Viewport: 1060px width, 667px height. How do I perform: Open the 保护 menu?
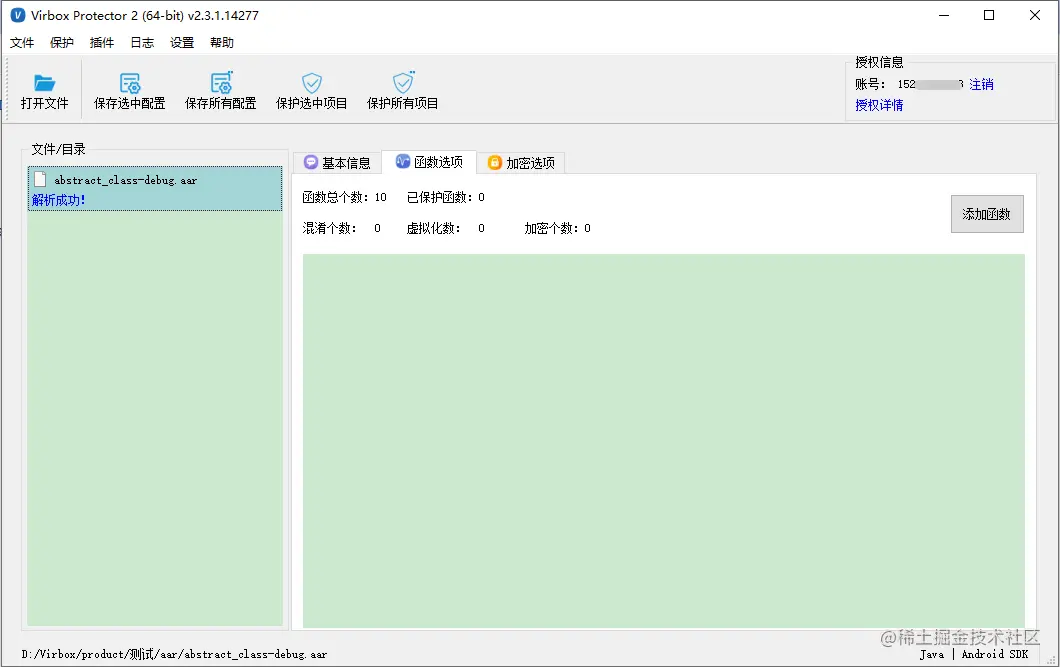[x=62, y=43]
